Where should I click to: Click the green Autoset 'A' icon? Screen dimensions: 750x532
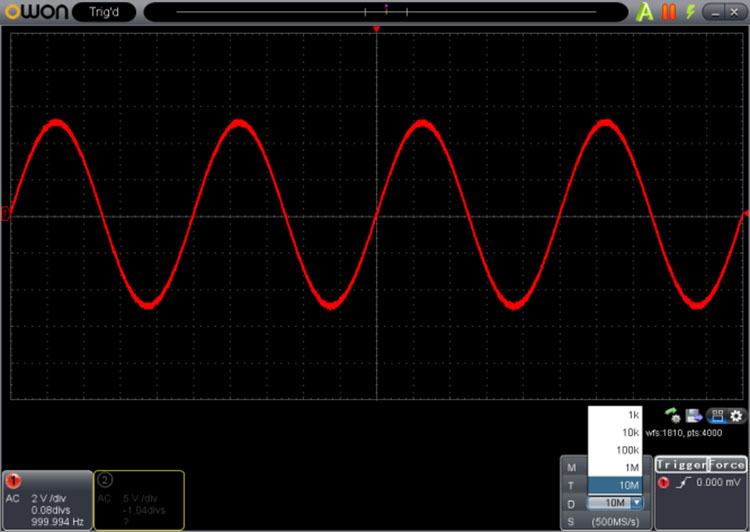coord(644,11)
